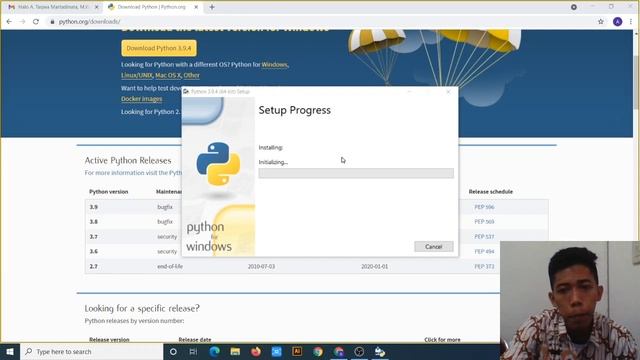Image resolution: width=640 pixels, height=360 pixels.
Task: Click the Python version column header
Action: click(109, 191)
